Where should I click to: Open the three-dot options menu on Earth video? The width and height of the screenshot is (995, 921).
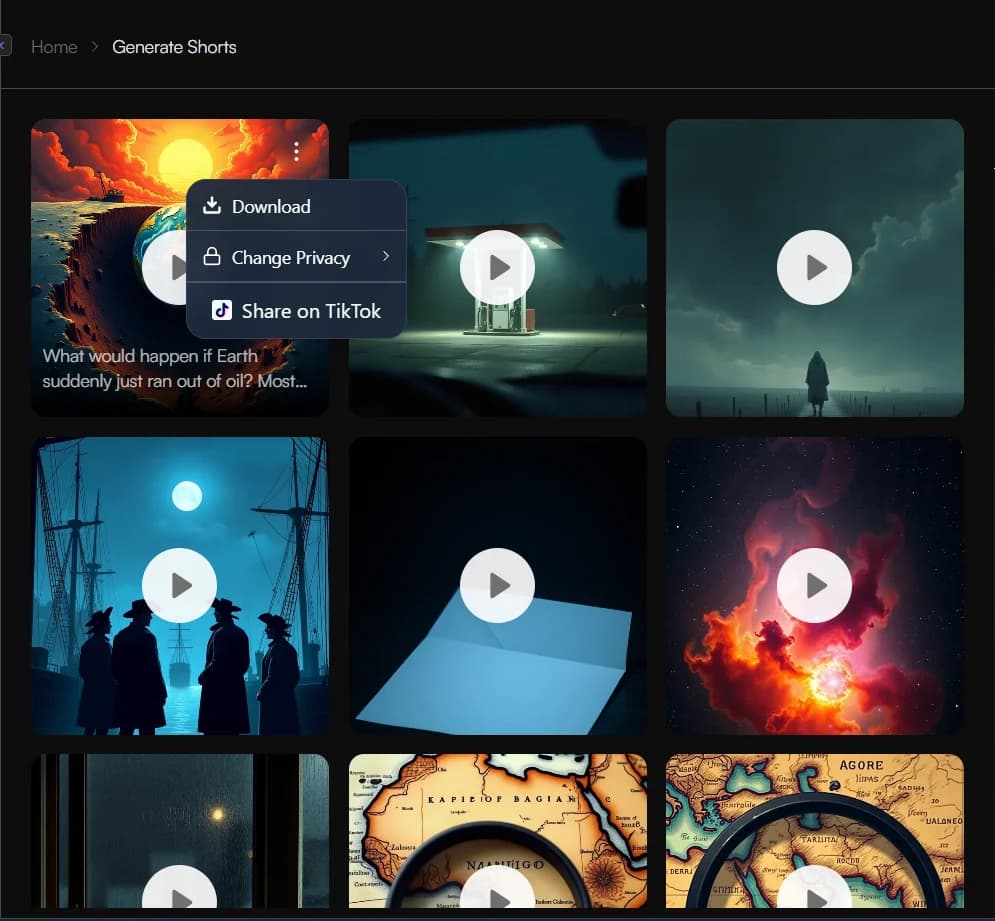tap(296, 151)
